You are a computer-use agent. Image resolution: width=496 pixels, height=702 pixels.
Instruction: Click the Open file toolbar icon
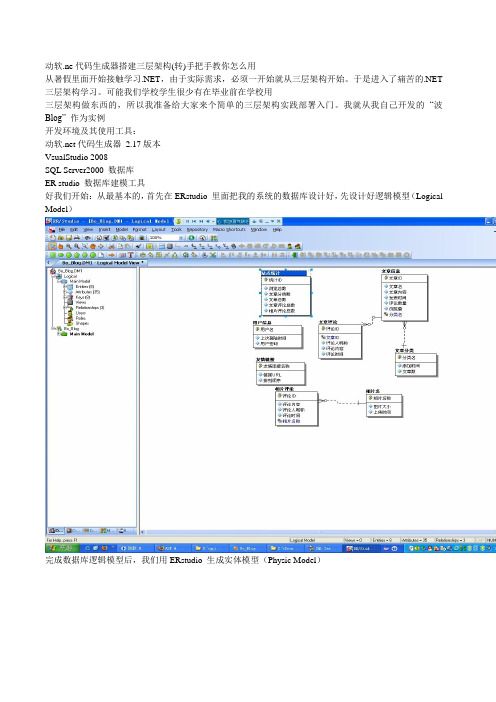[x=61, y=238]
